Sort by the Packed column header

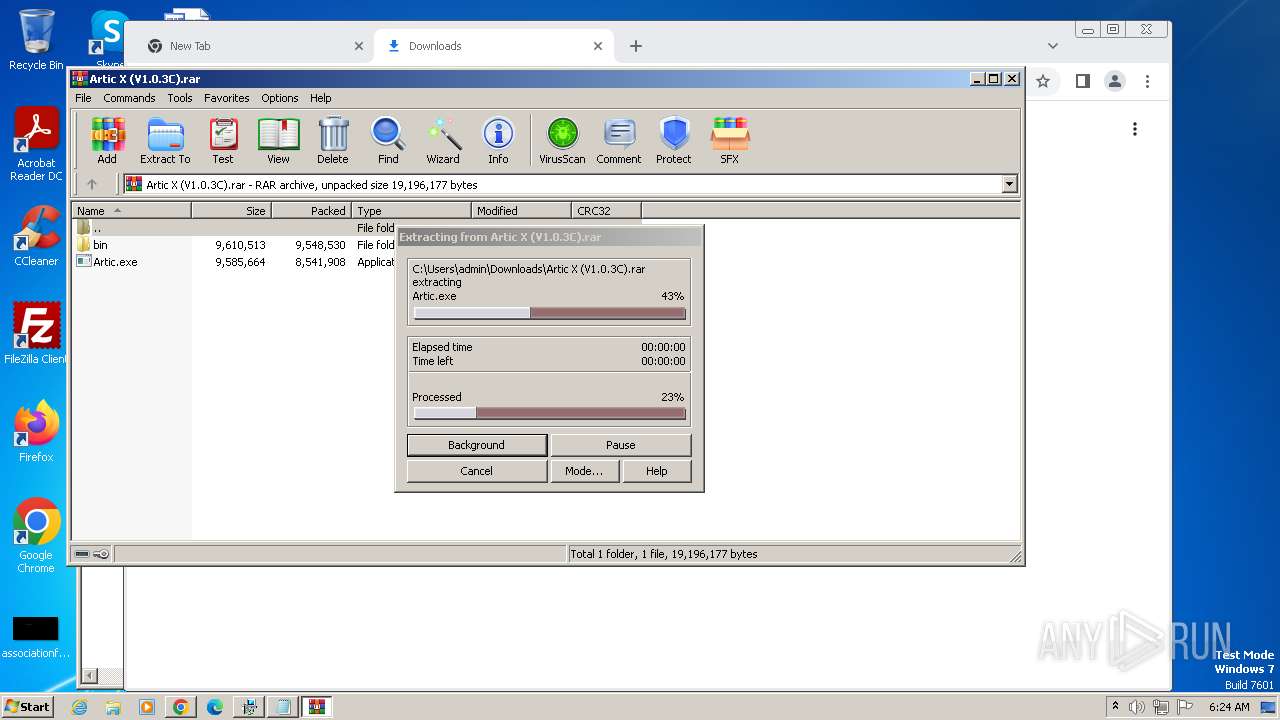pyautogui.click(x=311, y=211)
